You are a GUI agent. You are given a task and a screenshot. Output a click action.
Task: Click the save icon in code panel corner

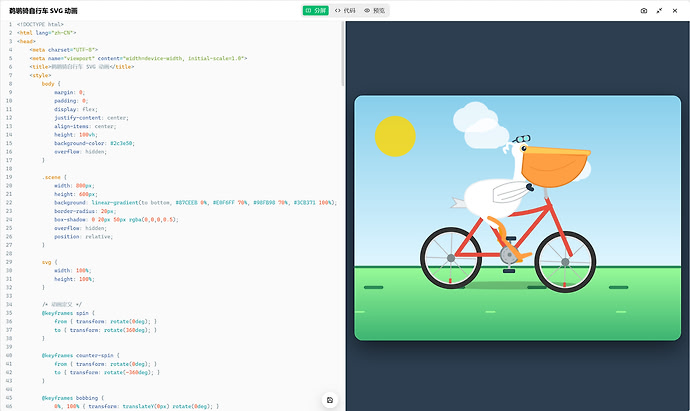coord(330,400)
